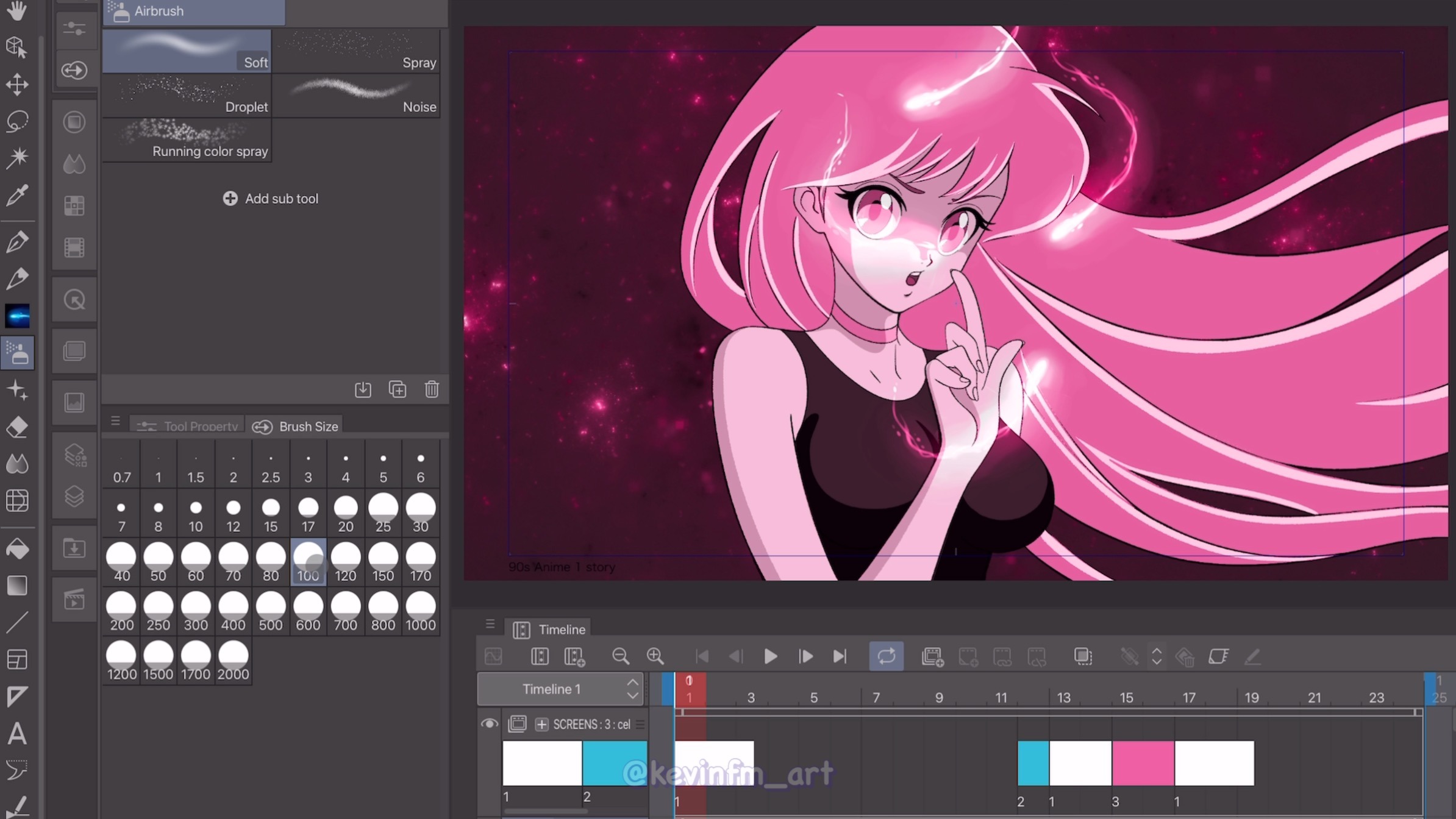Click the duplicate sub tool icon
1456x819 pixels.
click(397, 389)
